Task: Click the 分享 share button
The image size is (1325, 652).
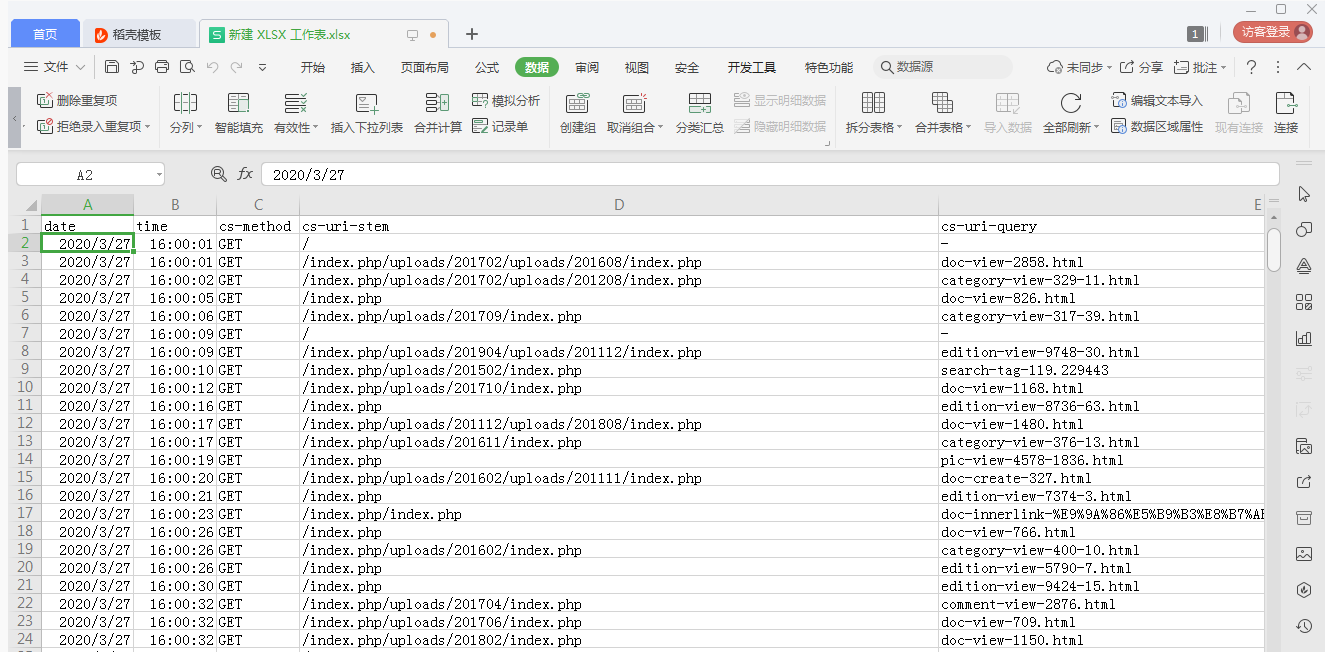Action: pos(1141,67)
